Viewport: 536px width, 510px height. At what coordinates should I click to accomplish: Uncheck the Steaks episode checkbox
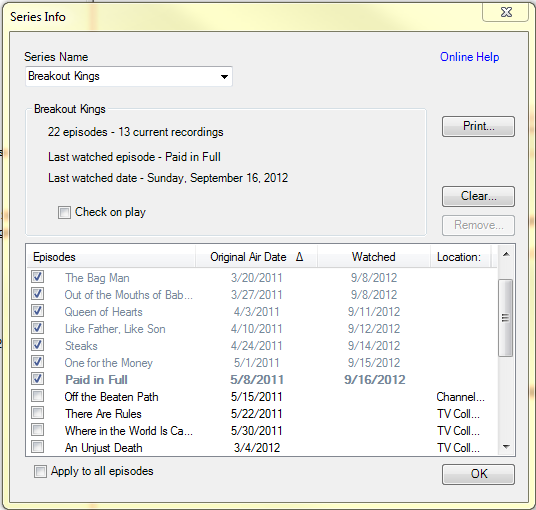pos(37,345)
